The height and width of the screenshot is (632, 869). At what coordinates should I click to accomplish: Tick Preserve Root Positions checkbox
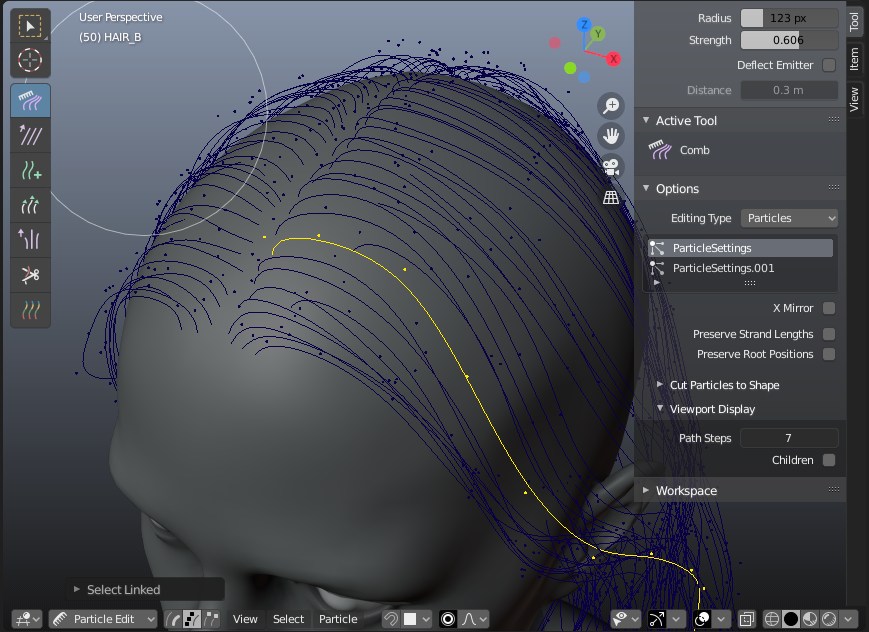(x=829, y=354)
